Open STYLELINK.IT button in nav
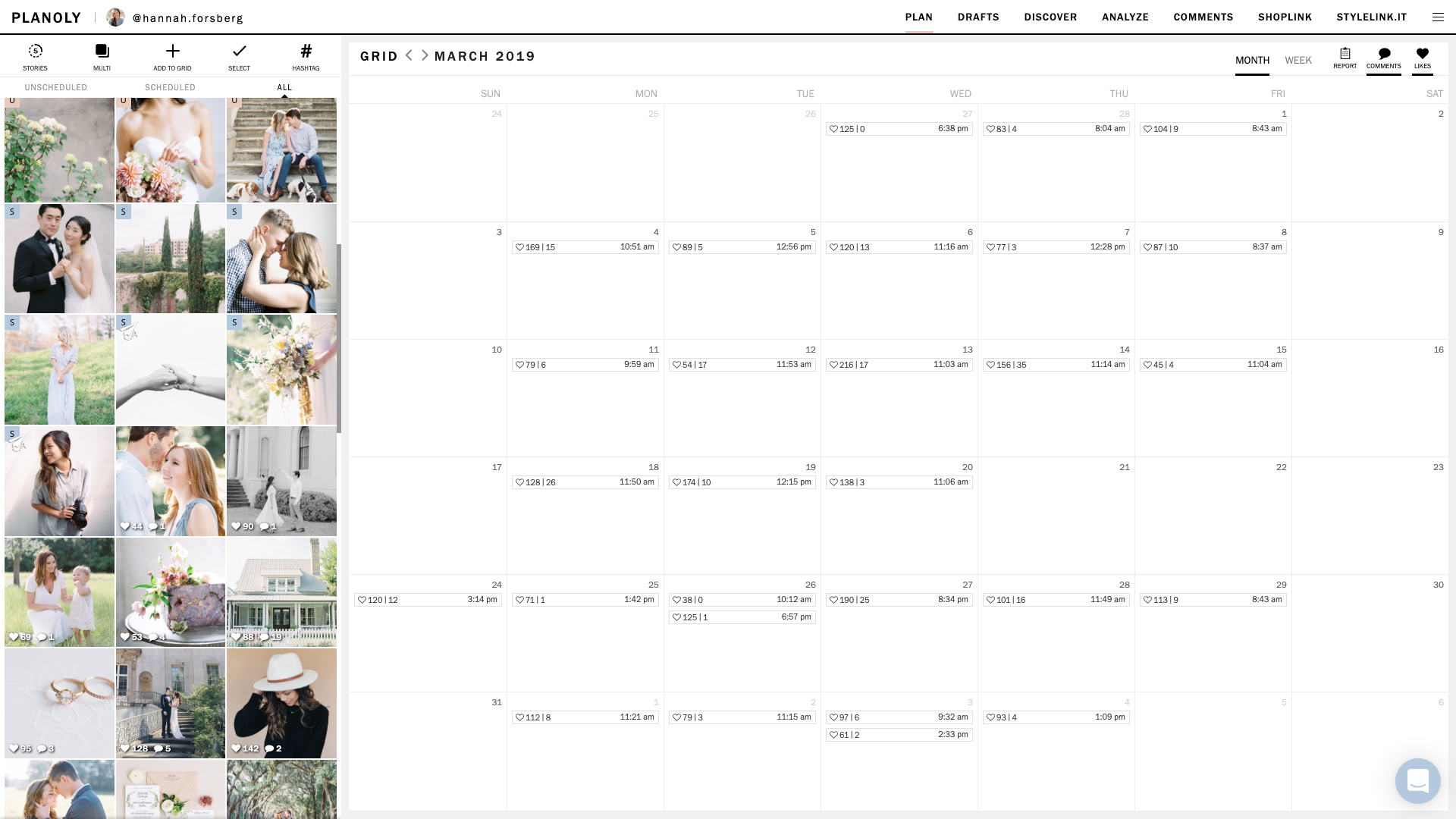Viewport: 1456px width, 819px height. [x=1372, y=17]
